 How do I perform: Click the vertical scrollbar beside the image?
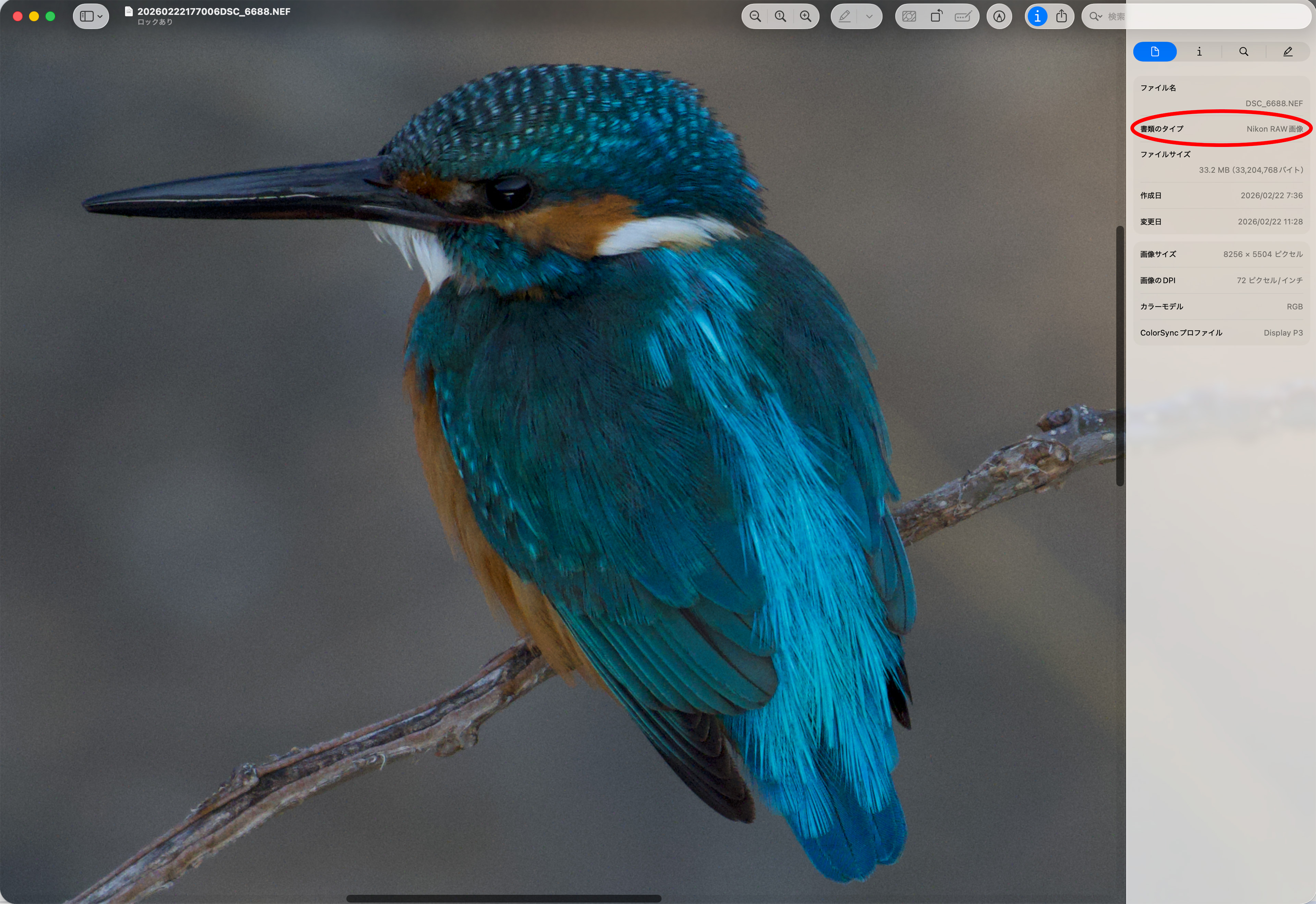pyautogui.click(x=1119, y=356)
